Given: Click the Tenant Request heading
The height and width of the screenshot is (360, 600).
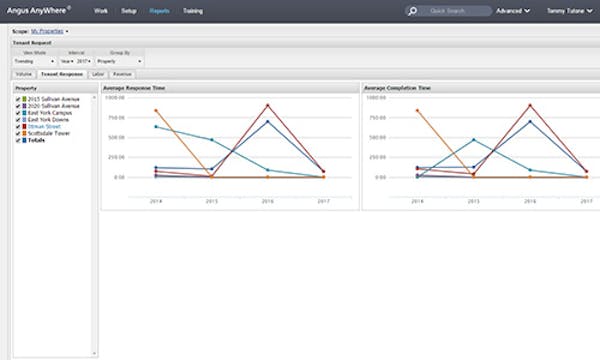Looking at the screenshot, I should tap(32, 43).
